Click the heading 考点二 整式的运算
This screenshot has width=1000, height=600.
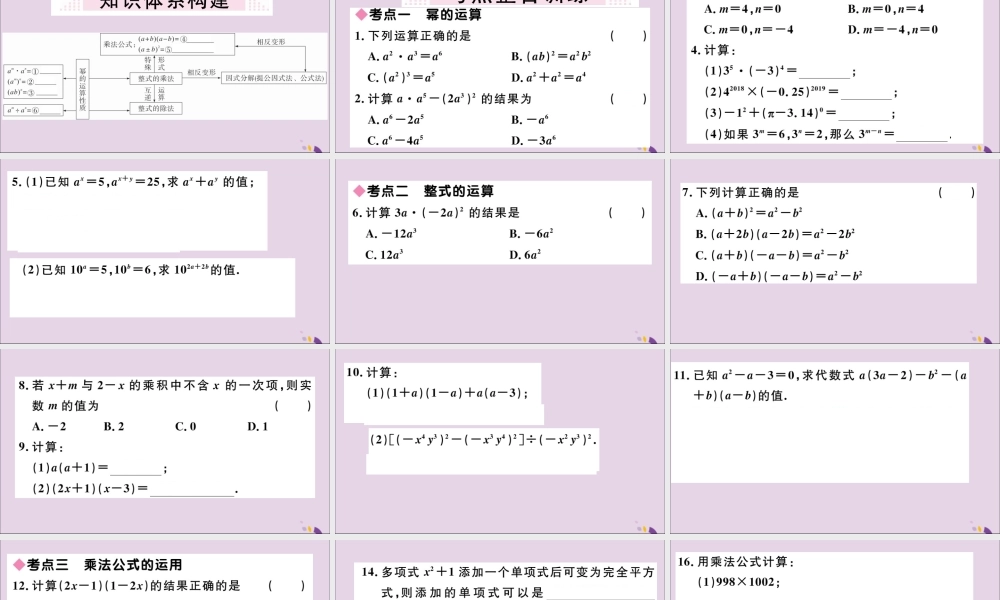point(424,191)
